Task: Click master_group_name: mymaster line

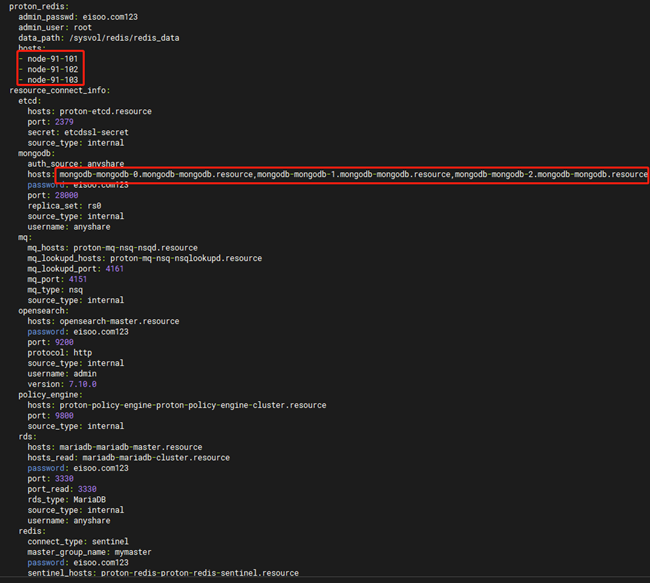Action: (90, 552)
